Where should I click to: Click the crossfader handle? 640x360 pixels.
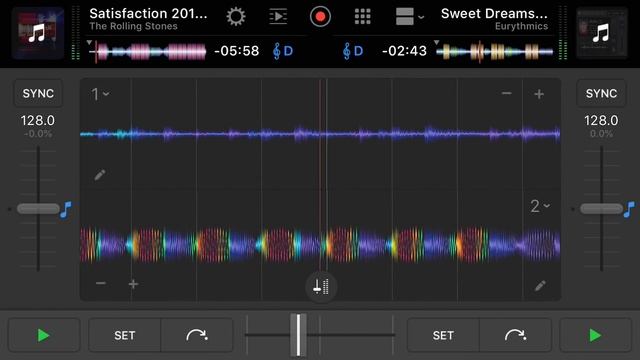pyautogui.click(x=298, y=335)
